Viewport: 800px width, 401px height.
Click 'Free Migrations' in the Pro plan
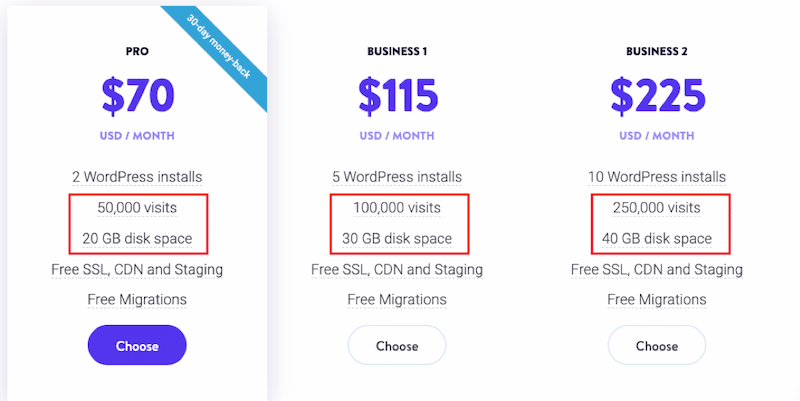137,300
